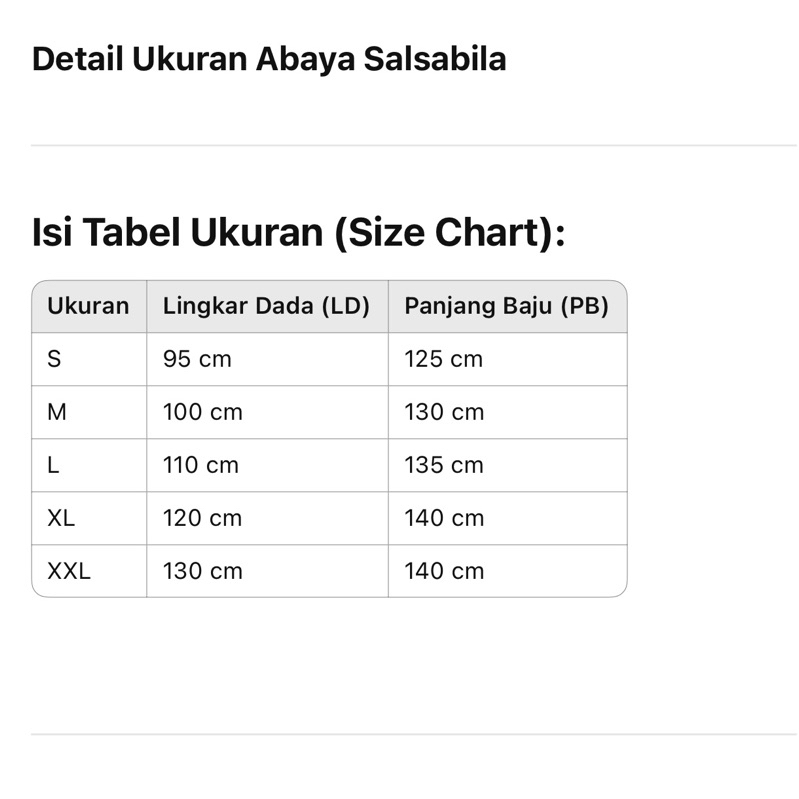Click the size XL row label
799x799 pixels.
pyautogui.click(x=61, y=518)
